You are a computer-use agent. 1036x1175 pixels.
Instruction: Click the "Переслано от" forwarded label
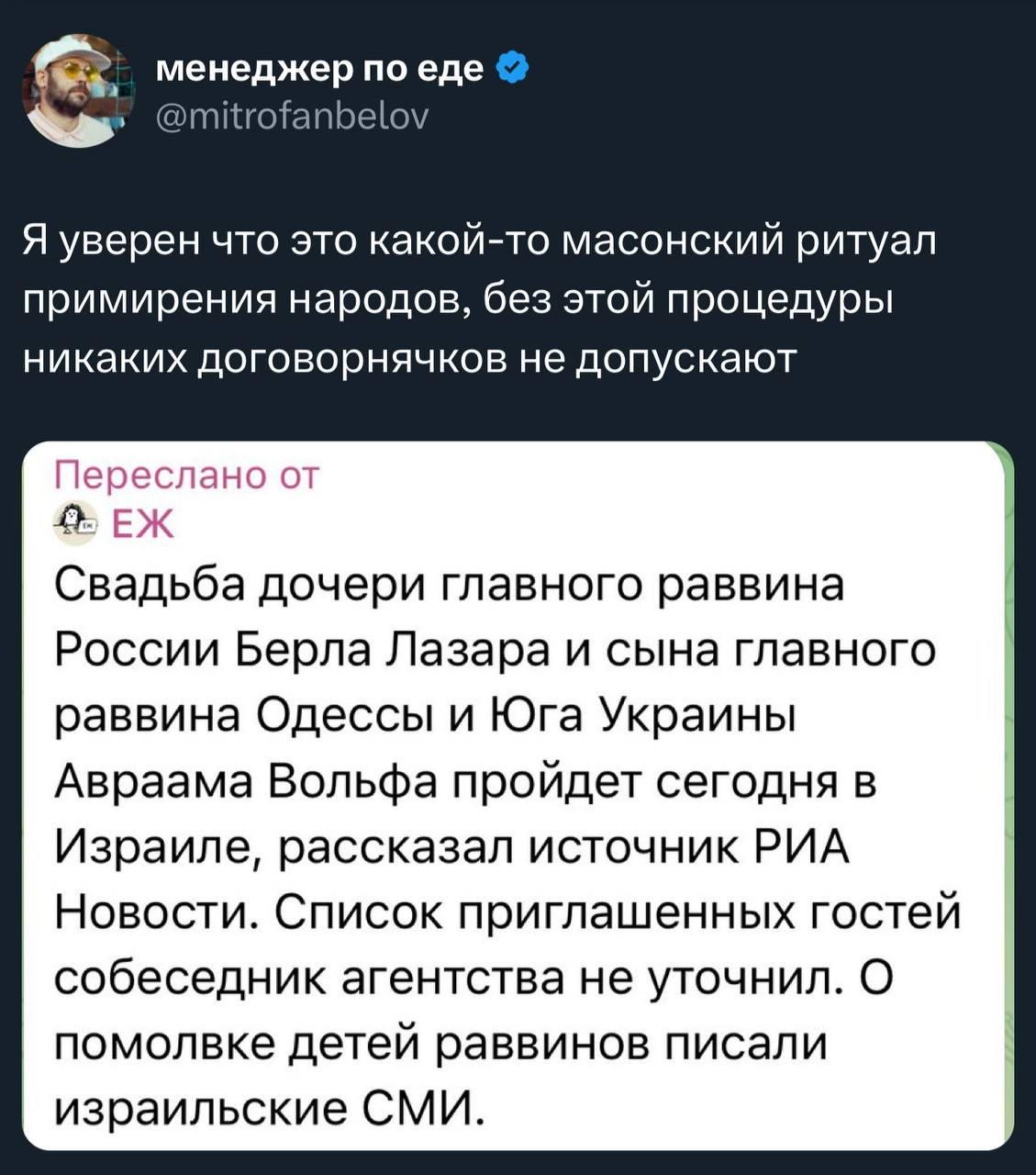[x=186, y=476]
